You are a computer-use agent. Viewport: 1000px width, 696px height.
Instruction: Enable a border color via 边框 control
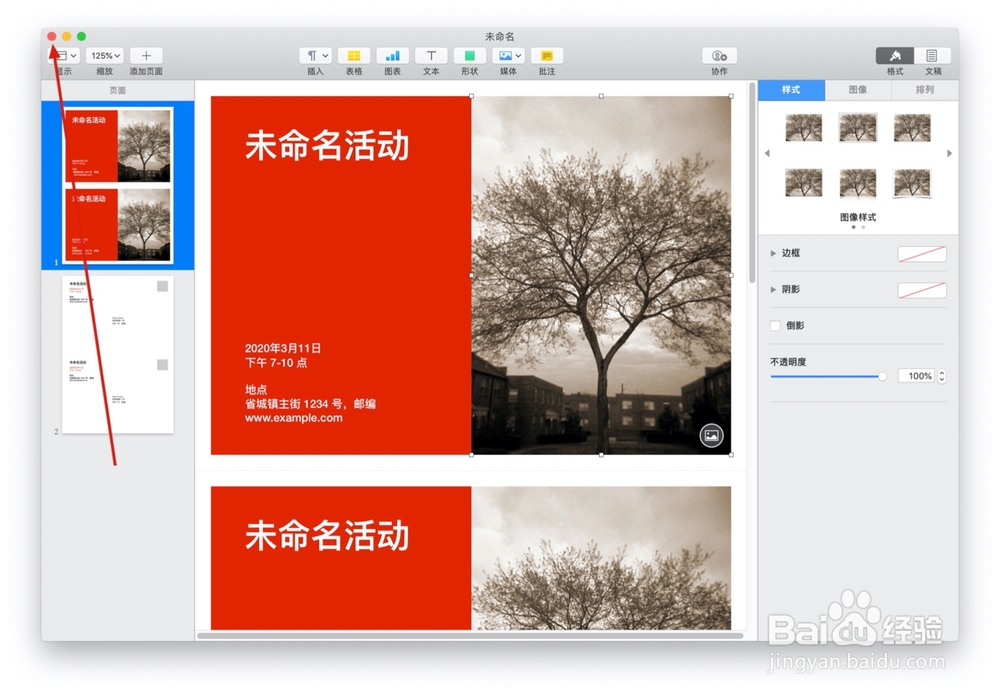(x=920, y=253)
